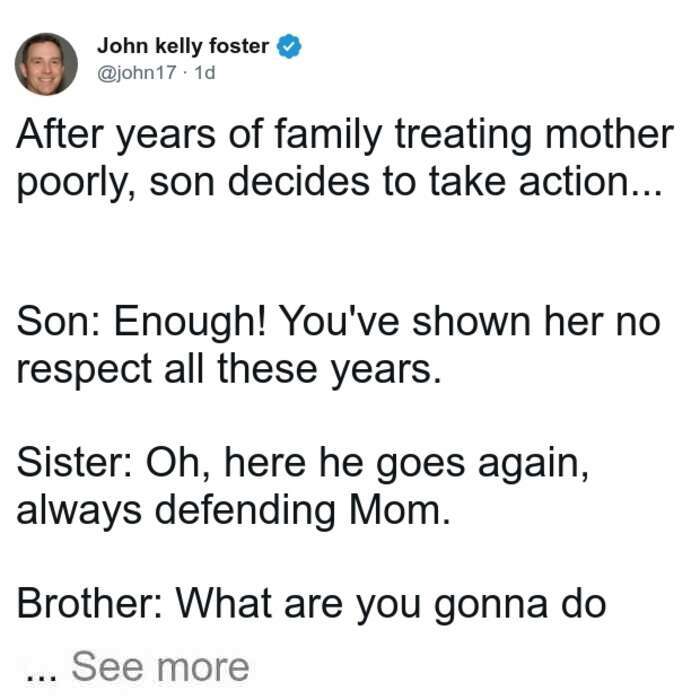Screen dimensions: 700x700
Task: Click the word 'action...' in the first paragraph
Action: tap(591, 181)
